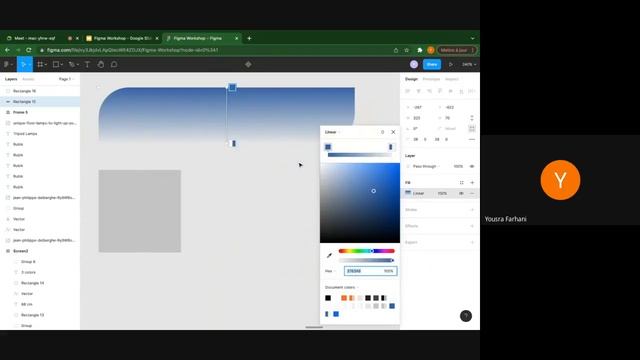640x360 pixels.
Task: Toggle constrain proportions icon beside width and height
Action: click(x=472, y=118)
